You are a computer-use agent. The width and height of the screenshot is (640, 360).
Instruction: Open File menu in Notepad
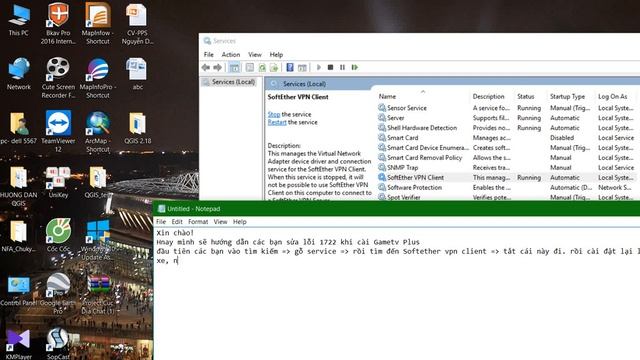tap(161, 222)
